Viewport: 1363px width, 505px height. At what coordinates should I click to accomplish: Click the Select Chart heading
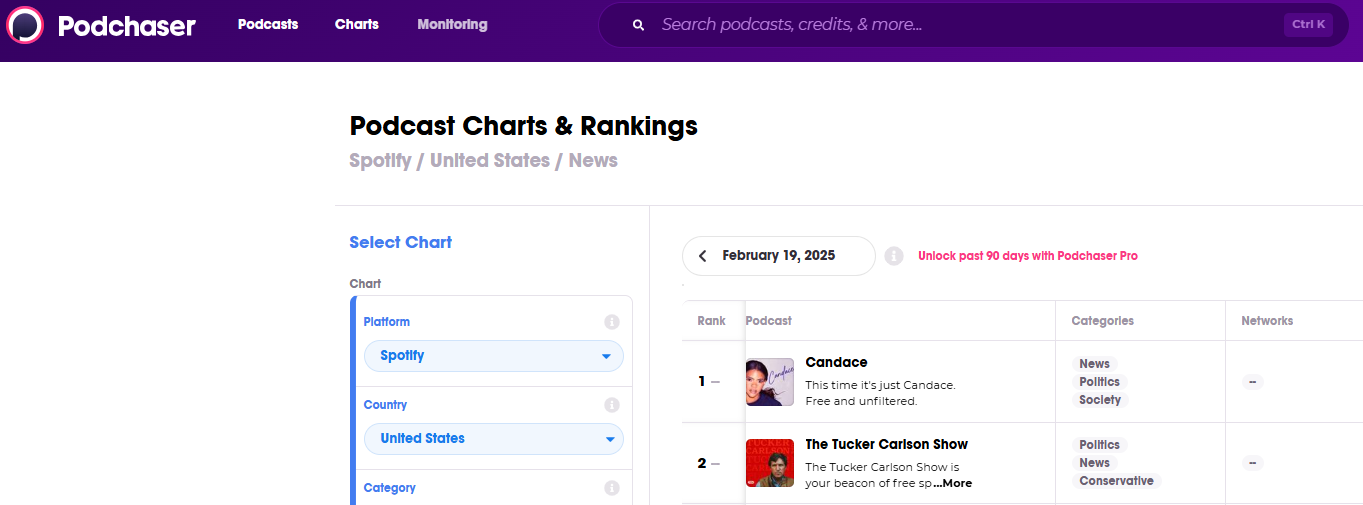(x=400, y=242)
